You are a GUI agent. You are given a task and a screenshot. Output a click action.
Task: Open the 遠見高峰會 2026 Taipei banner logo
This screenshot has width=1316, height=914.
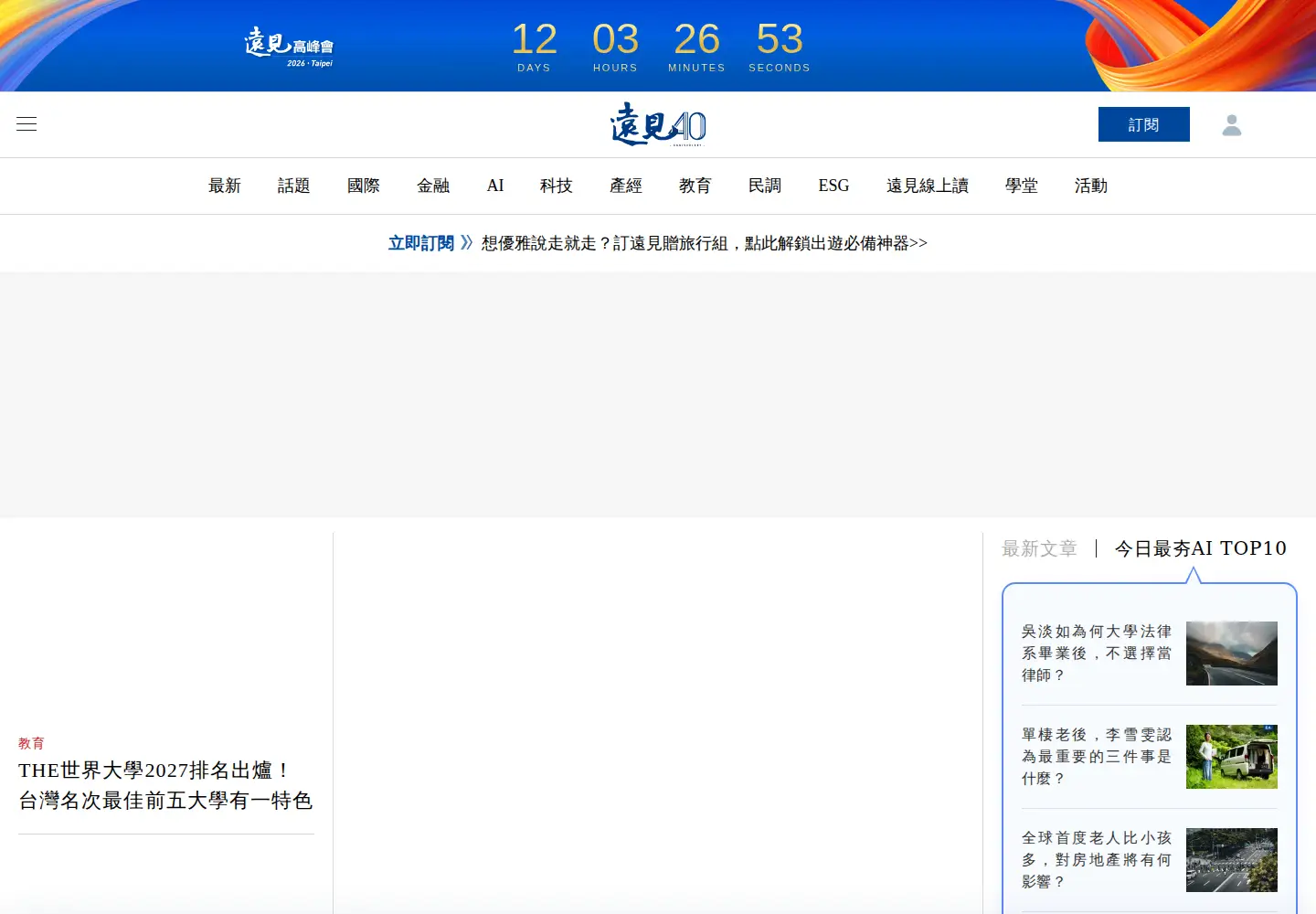click(x=289, y=47)
